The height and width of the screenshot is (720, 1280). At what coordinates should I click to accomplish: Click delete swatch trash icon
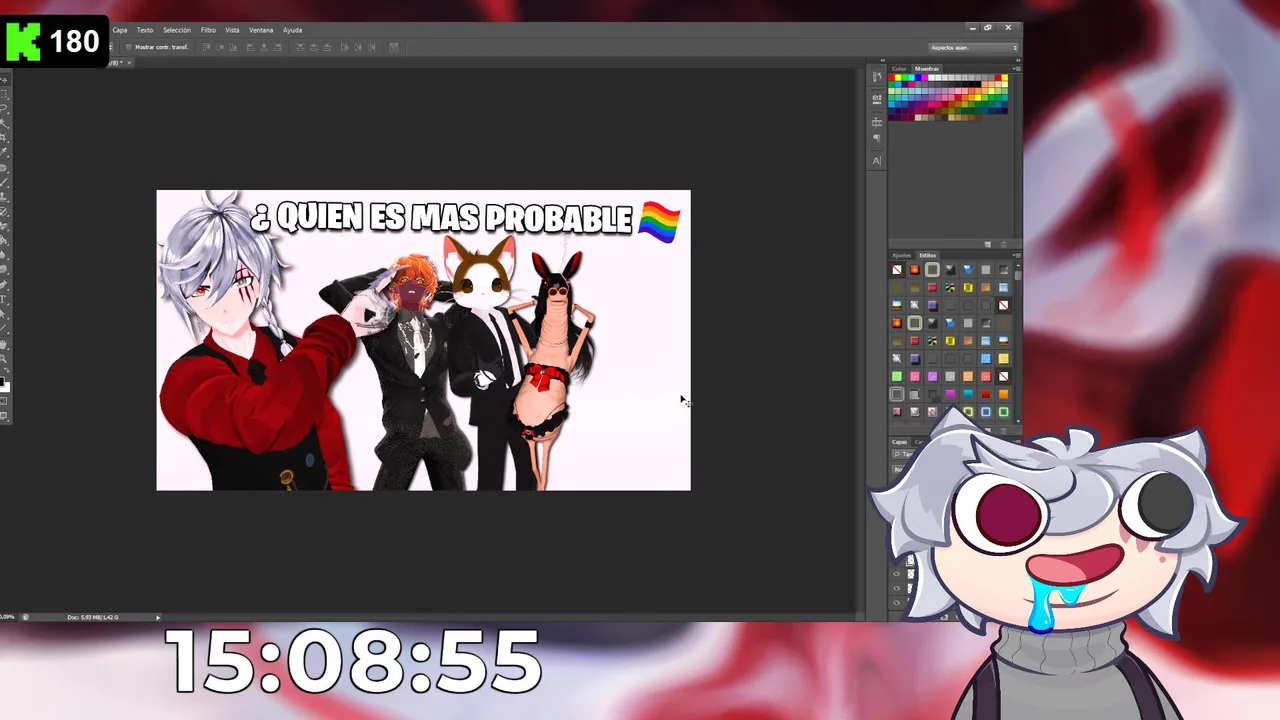tap(1003, 244)
